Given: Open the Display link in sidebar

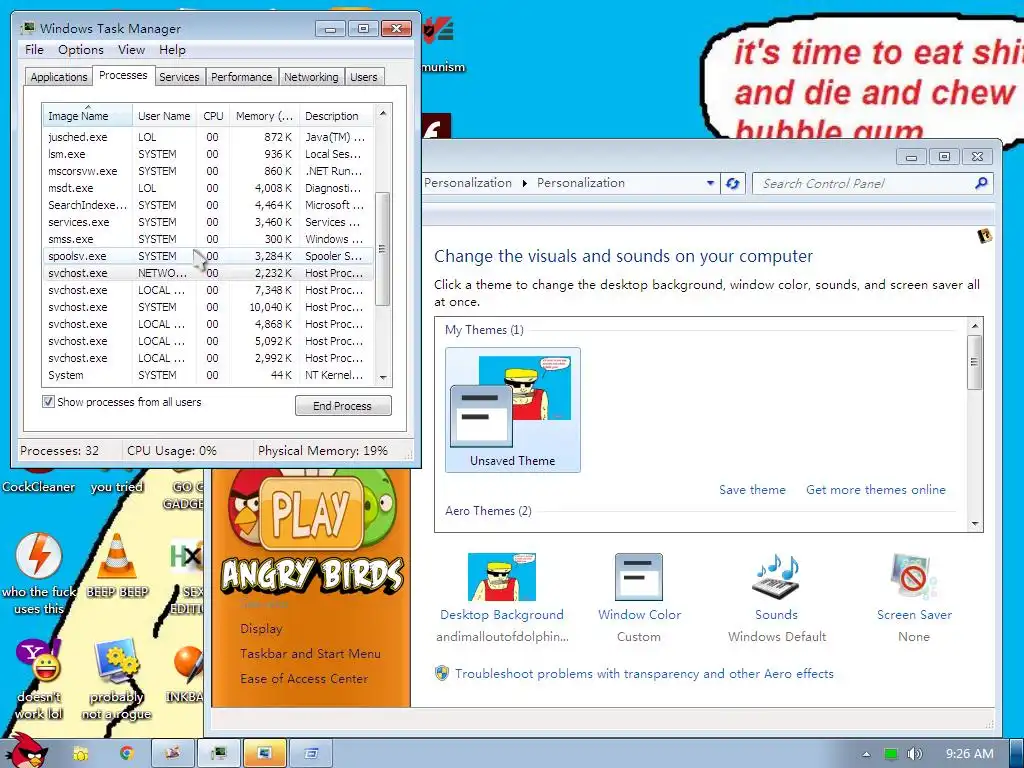Looking at the screenshot, I should [x=261, y=629].
